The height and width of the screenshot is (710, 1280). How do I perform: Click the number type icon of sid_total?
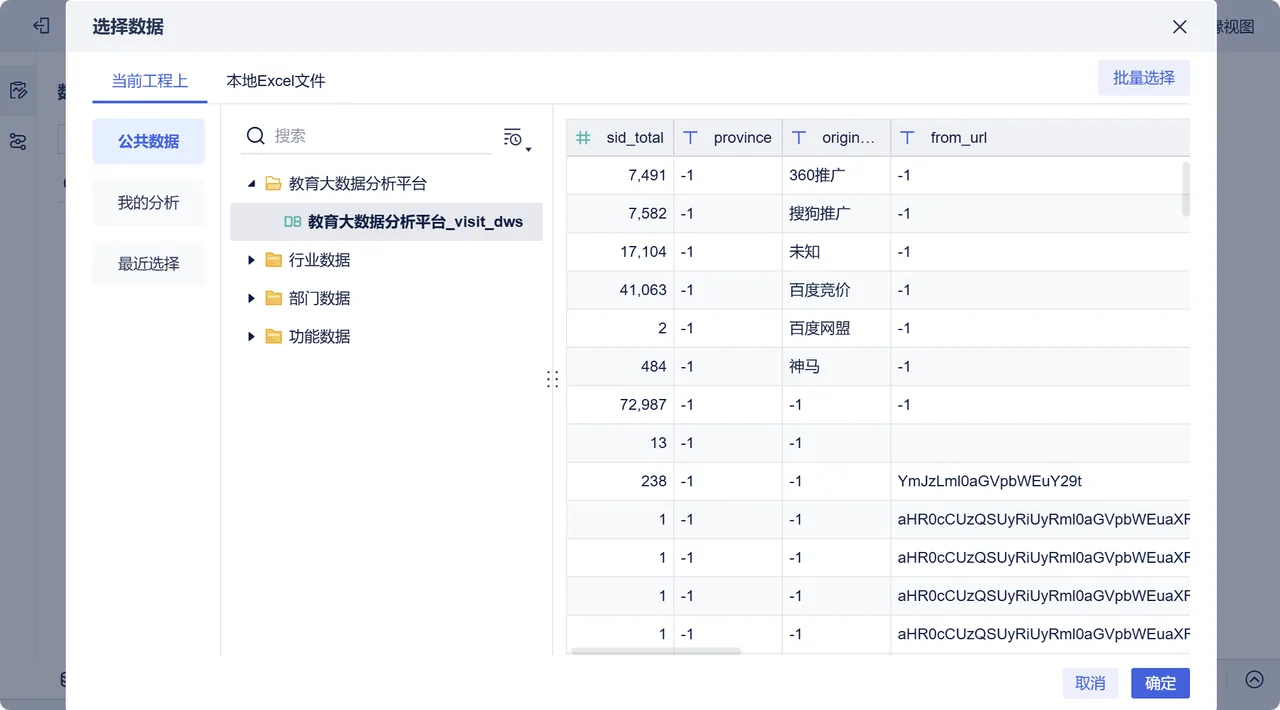coord(583,138)
